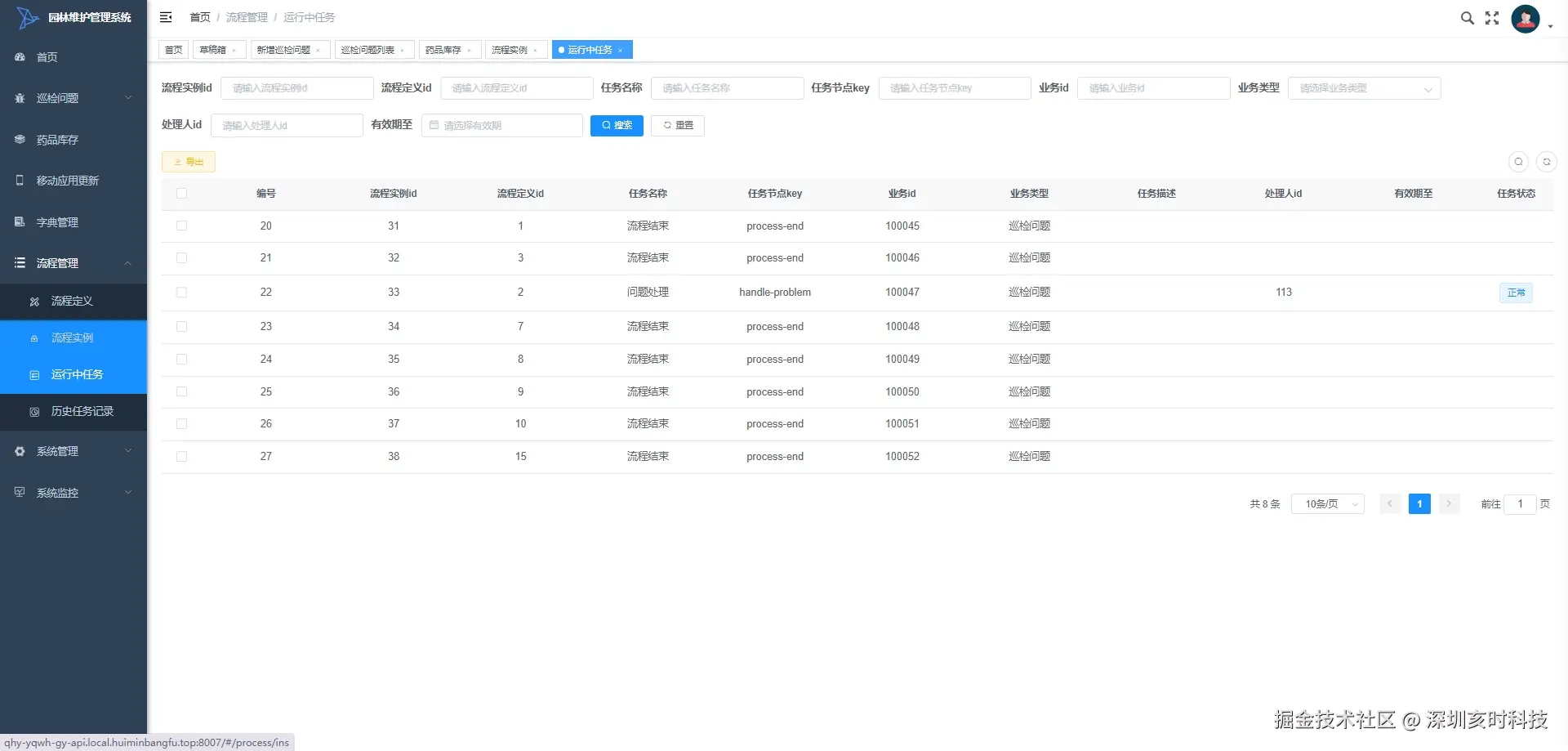Click the 运行中任务 icon in submenu
Screen dimensions: 1568x751
[x=34, y=375]
